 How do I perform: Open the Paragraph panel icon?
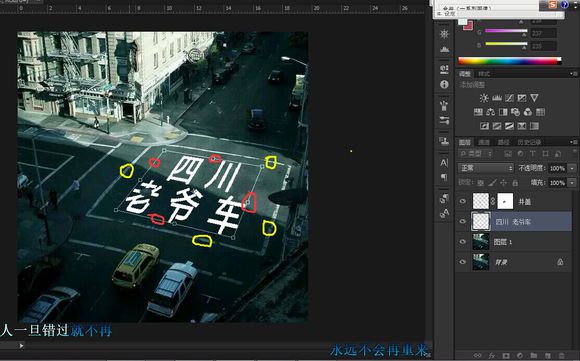point(444,177)
